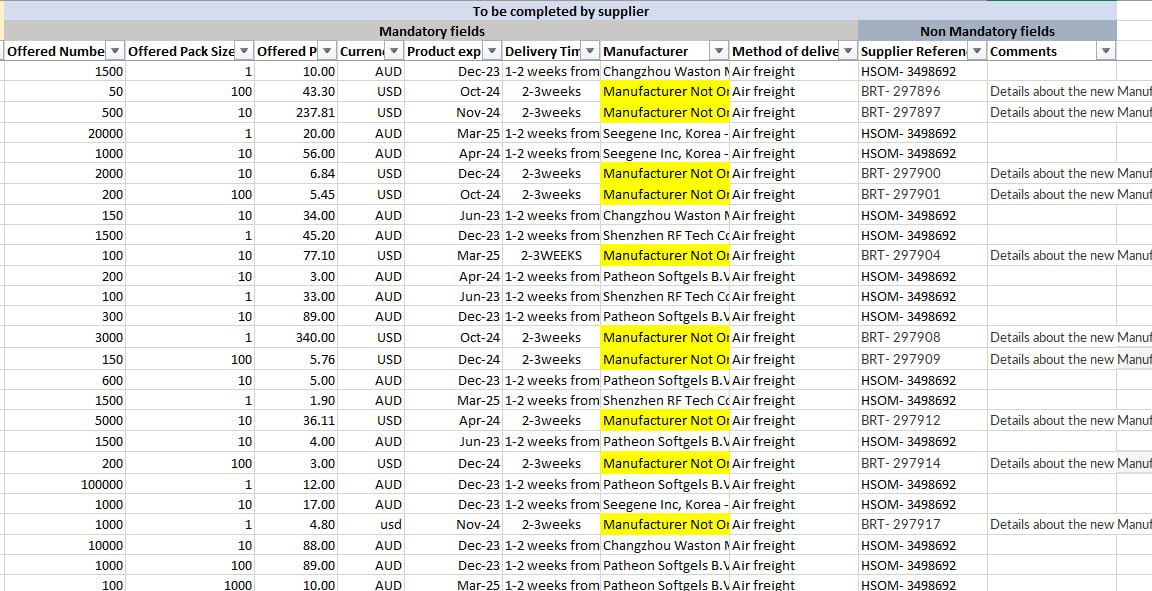This screenshot has width=1152, height=591.
Task: Click the cell with offered number 20000
Action: (x=64, y=133)
